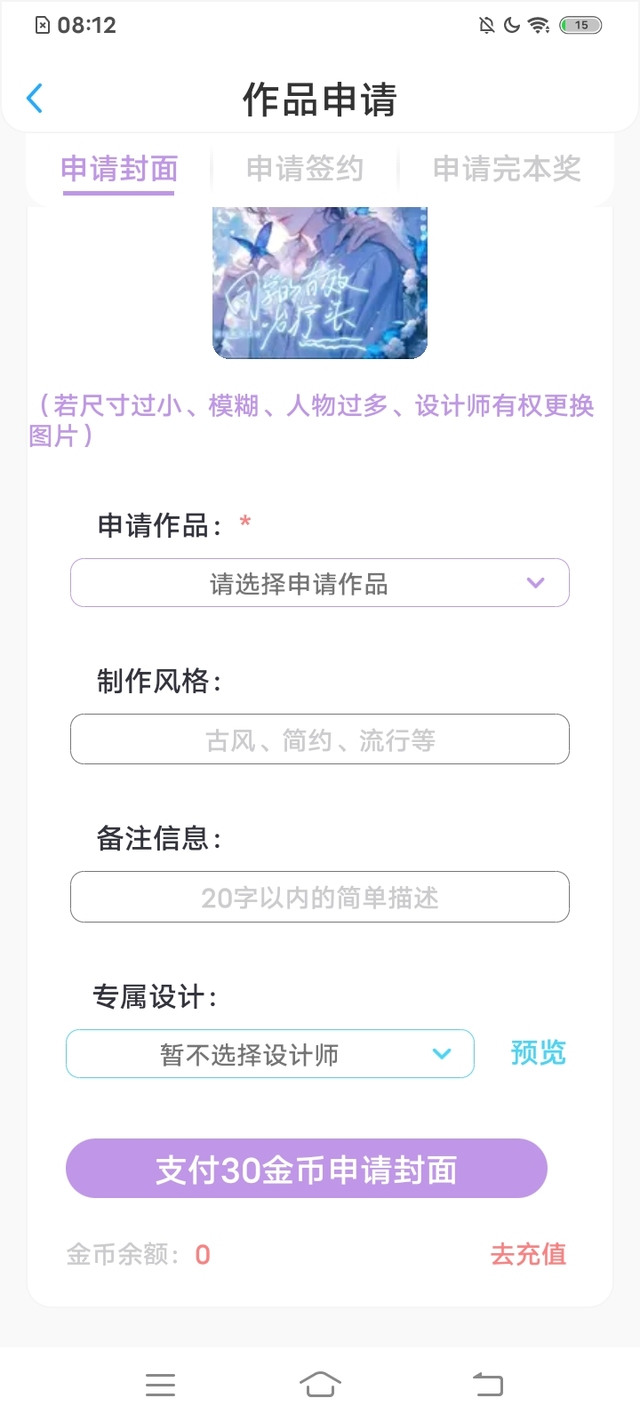
Task: Tap the Android back navigation icon
Action: coord(488,1385)
